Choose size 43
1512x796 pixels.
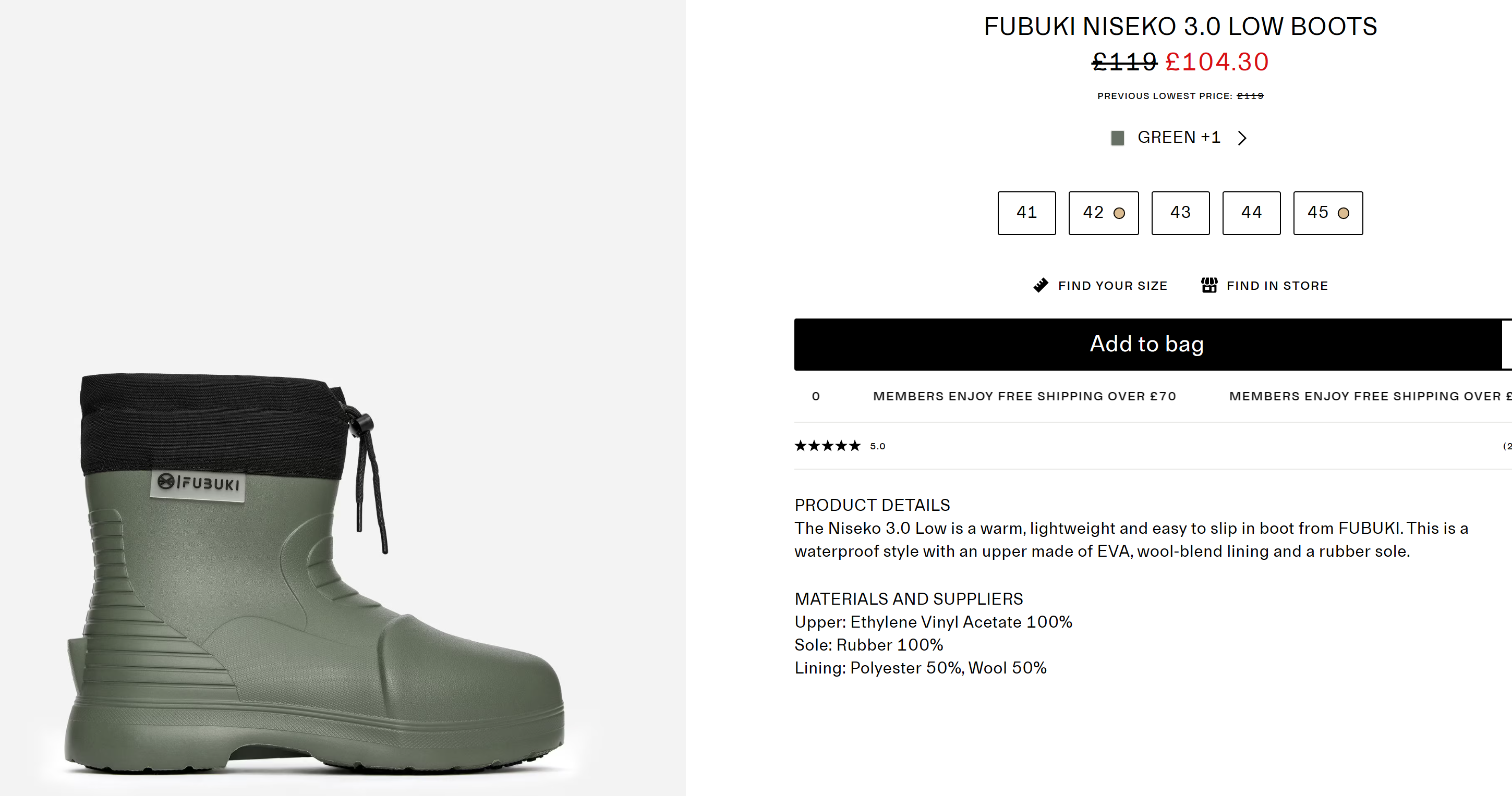[1180, 213]
